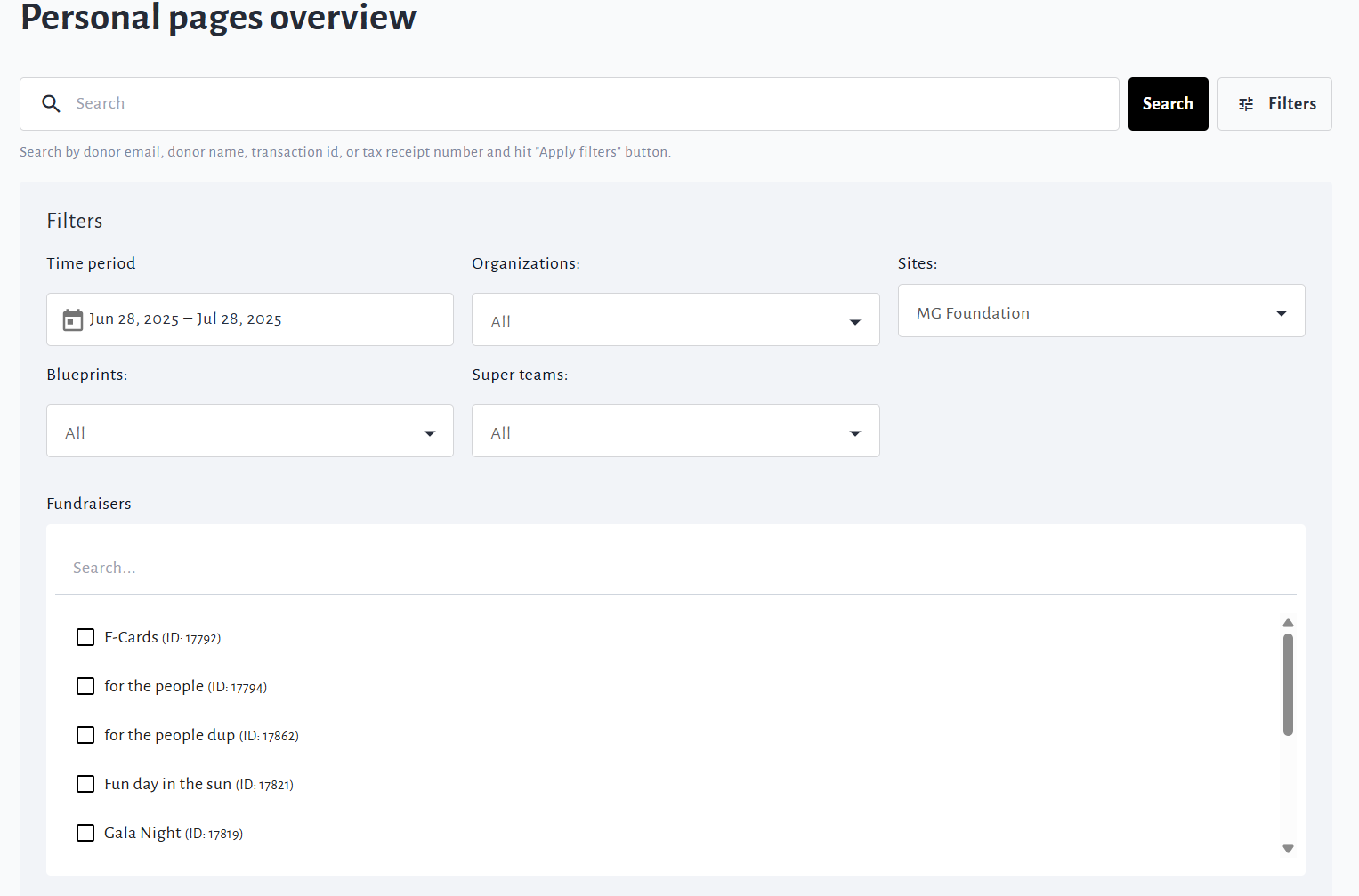Check the E-Cards fundraiser checkbox
The width and height of the screenshot is (1359, 896).
[85, 637]
